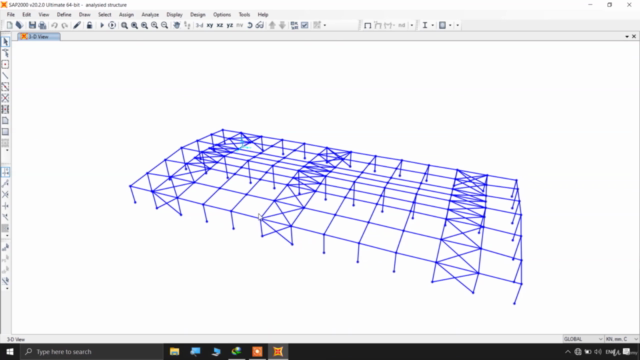This screenshot has width=640, height=360.
Task: Open the view window list dropdown arrow
Action: (627, 37)
